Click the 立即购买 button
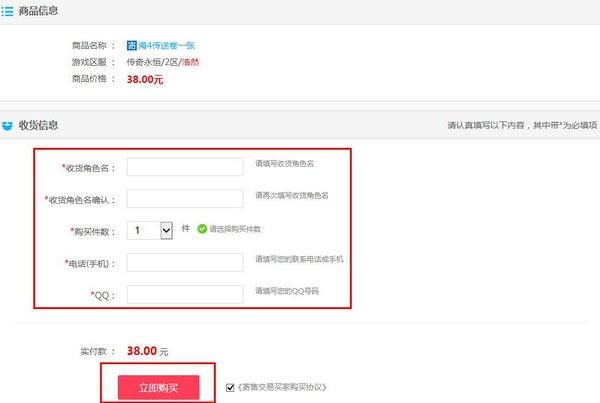This screenshot has width=600, height=403. click(x=158, y=387)
